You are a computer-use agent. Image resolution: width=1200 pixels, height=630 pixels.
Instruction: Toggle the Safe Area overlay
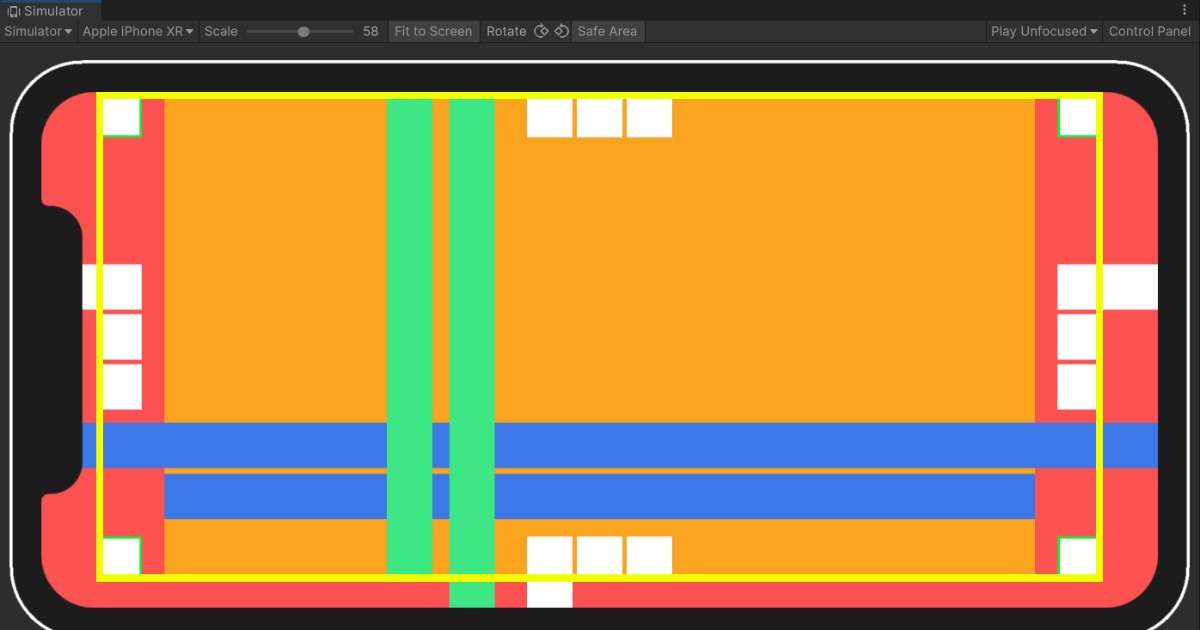607,31
